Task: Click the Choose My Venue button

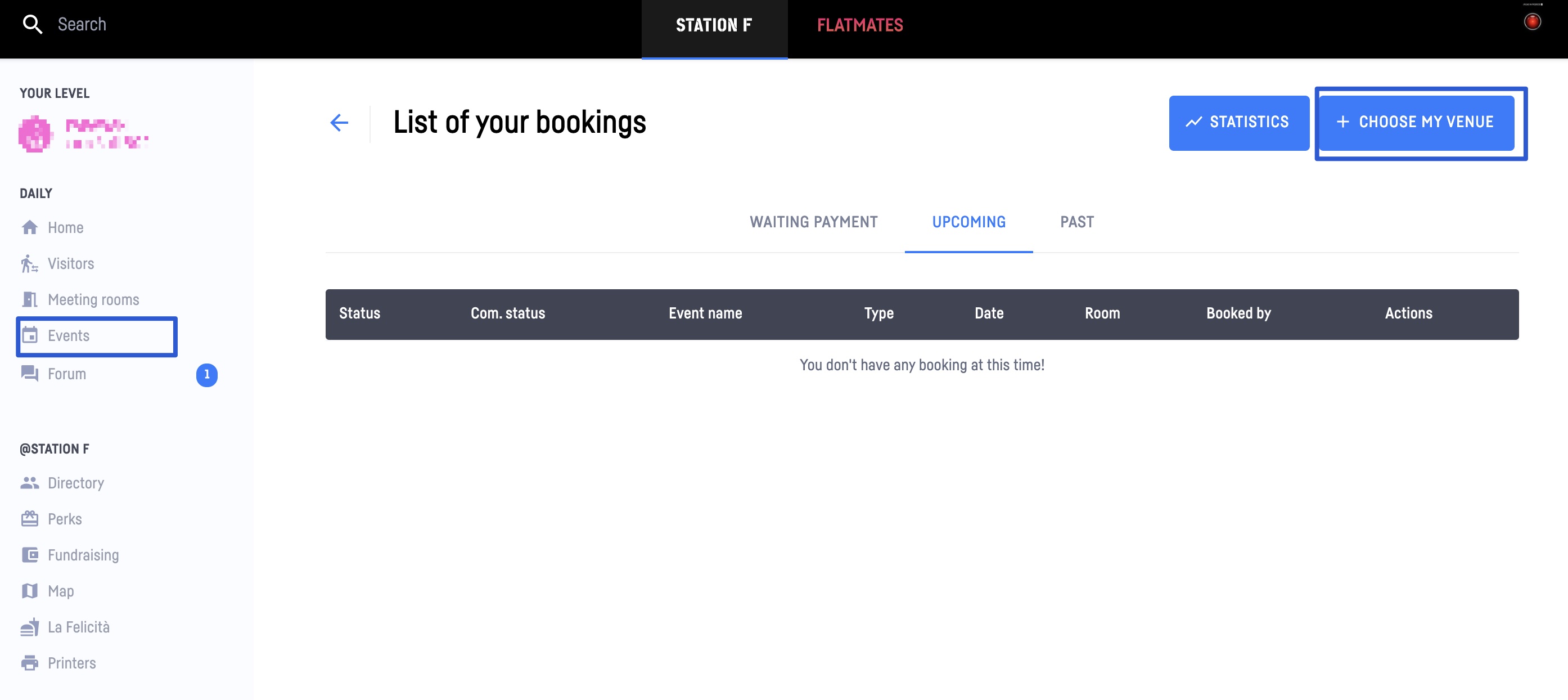Action: click(x=1416, y=123)
